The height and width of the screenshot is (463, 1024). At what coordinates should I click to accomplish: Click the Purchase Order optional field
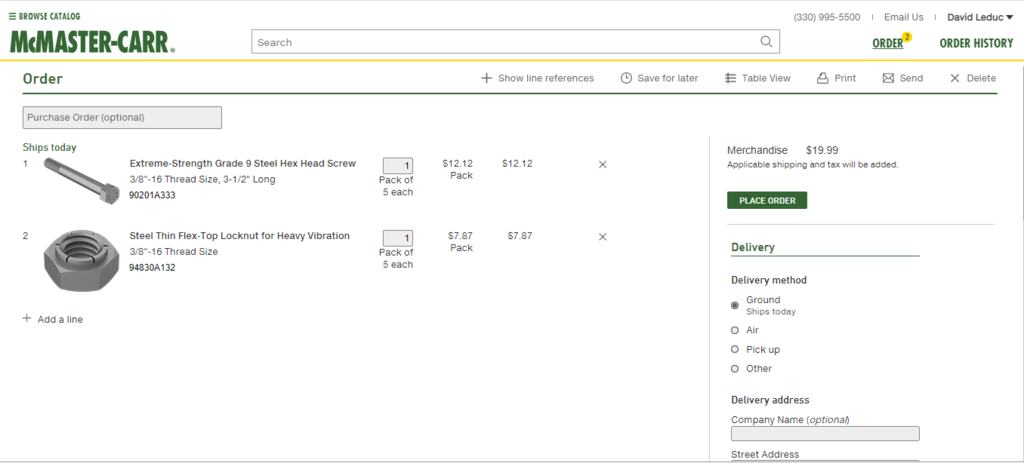point(122,118)
